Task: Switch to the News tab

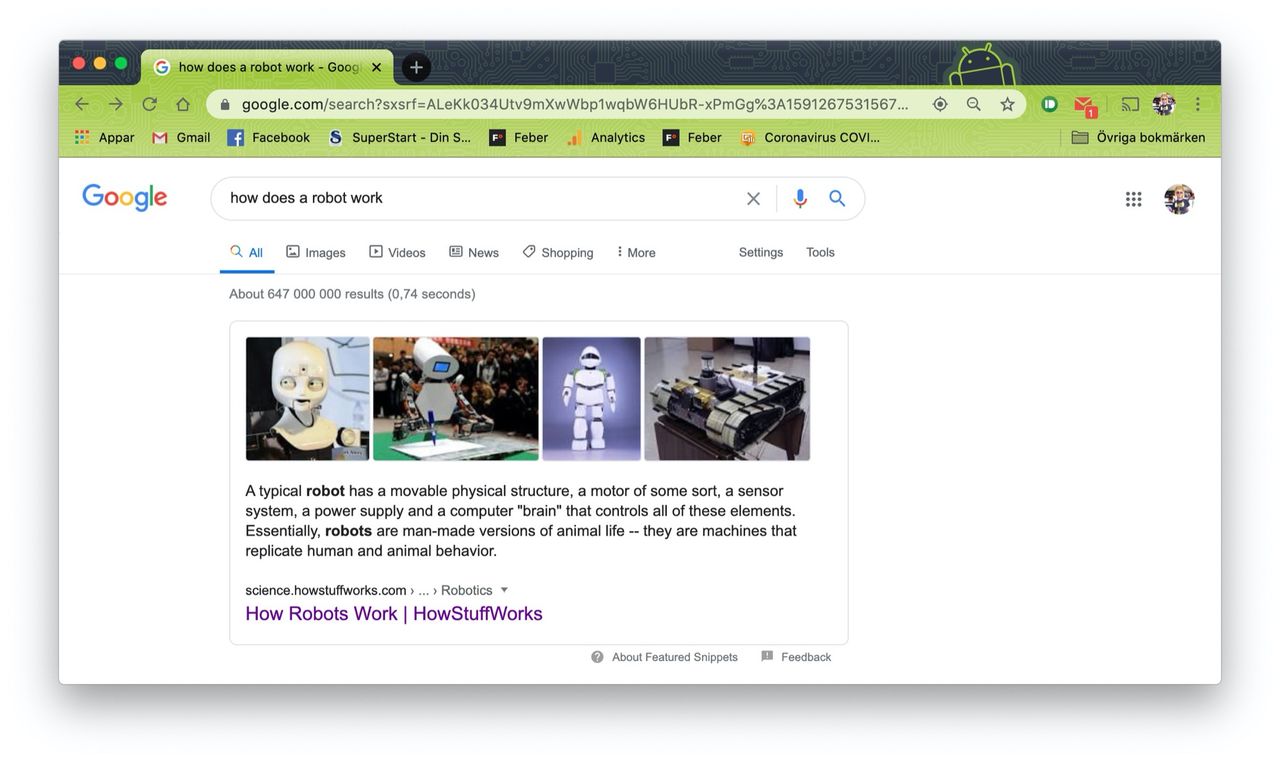Action: 474,252
